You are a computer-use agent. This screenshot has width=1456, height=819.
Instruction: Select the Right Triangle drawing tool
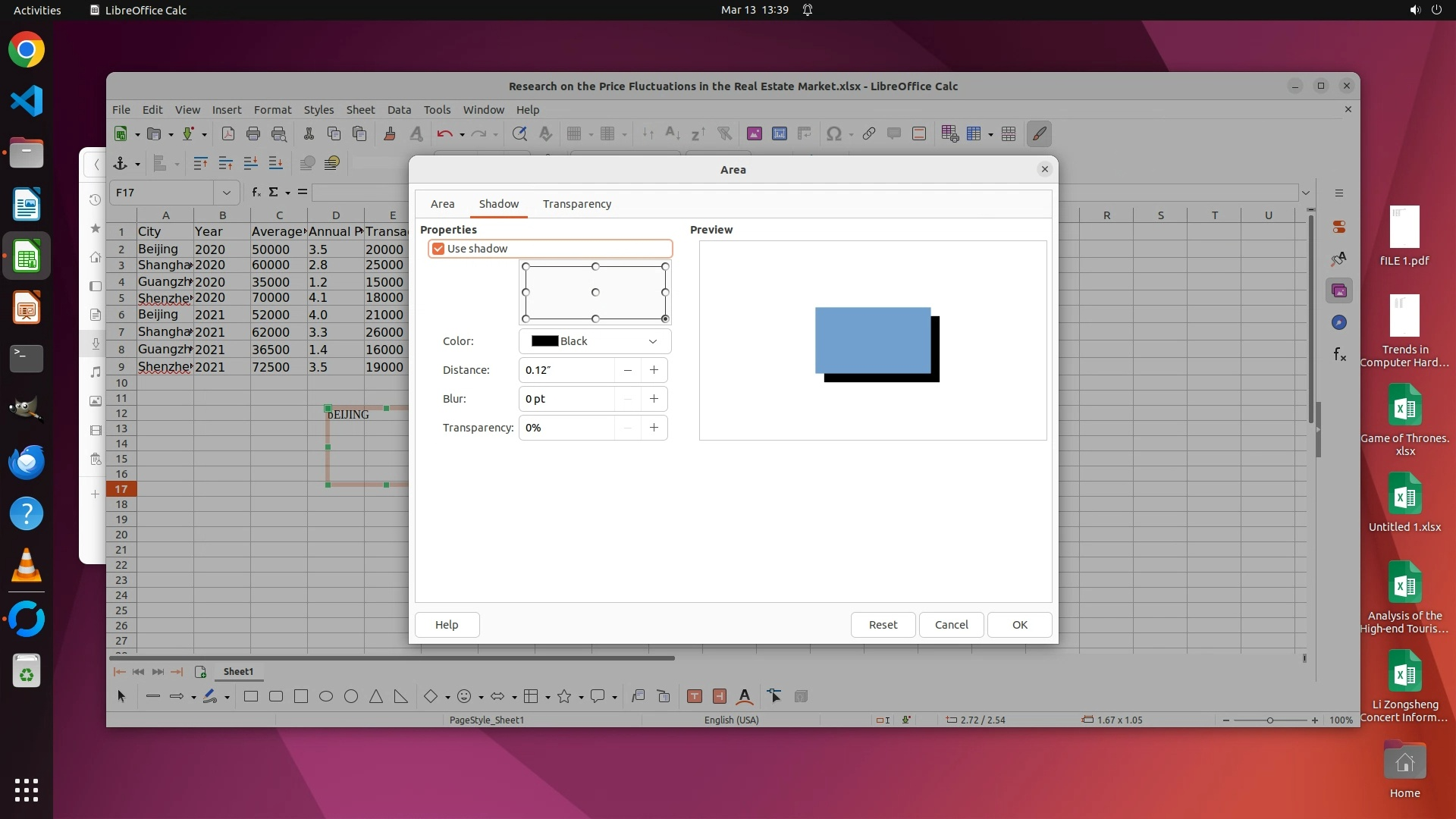(x=400, y=696)
